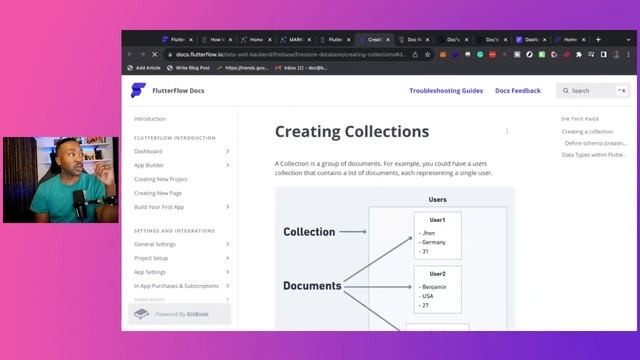Open the MetaMask fox extension
Viewport: 640px width, 360px height.
443,54
